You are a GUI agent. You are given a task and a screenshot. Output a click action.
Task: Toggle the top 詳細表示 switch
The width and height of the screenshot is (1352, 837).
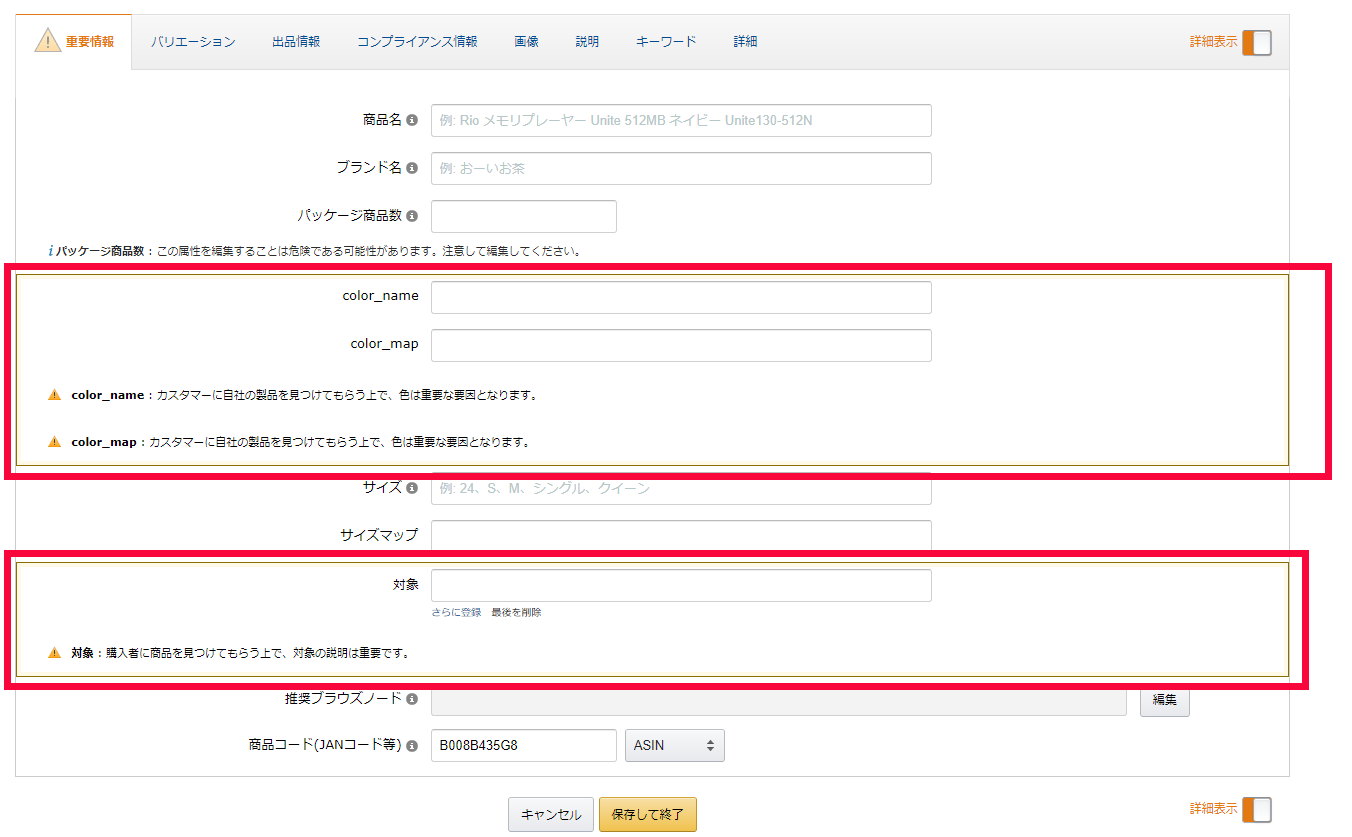[x=1256, y=42]
